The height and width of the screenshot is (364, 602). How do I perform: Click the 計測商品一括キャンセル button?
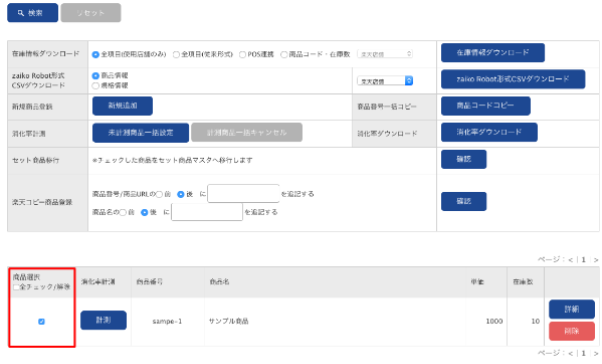(x=246, y=132)
